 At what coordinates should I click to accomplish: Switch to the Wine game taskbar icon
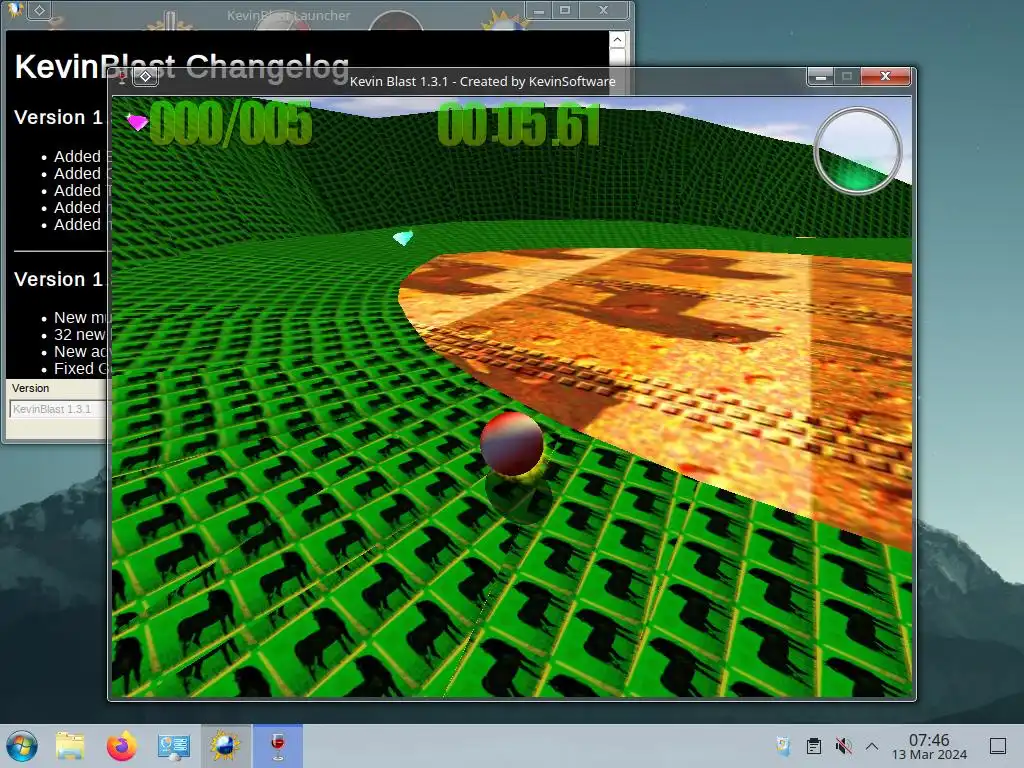click(278, 746)
